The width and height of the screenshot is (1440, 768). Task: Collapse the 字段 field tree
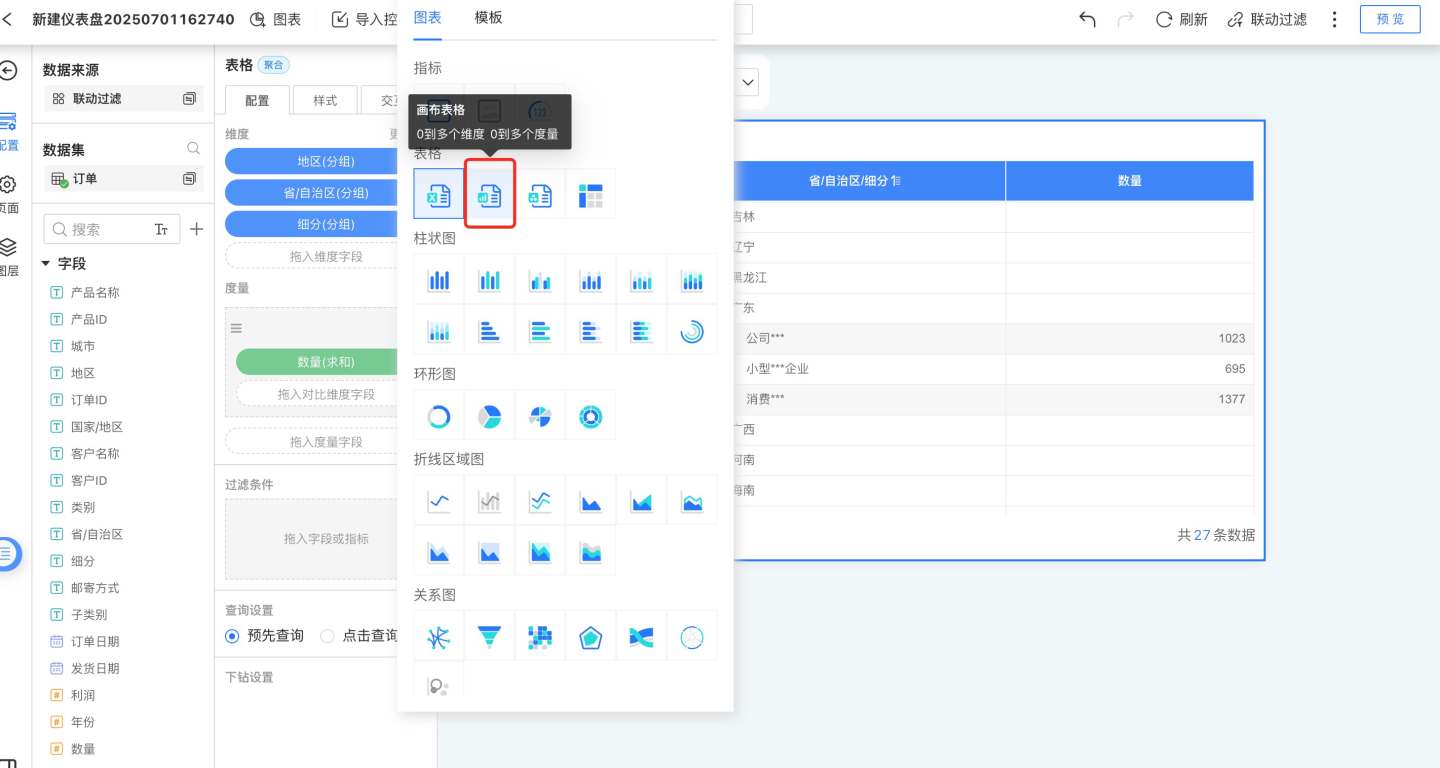coord(46,264)
